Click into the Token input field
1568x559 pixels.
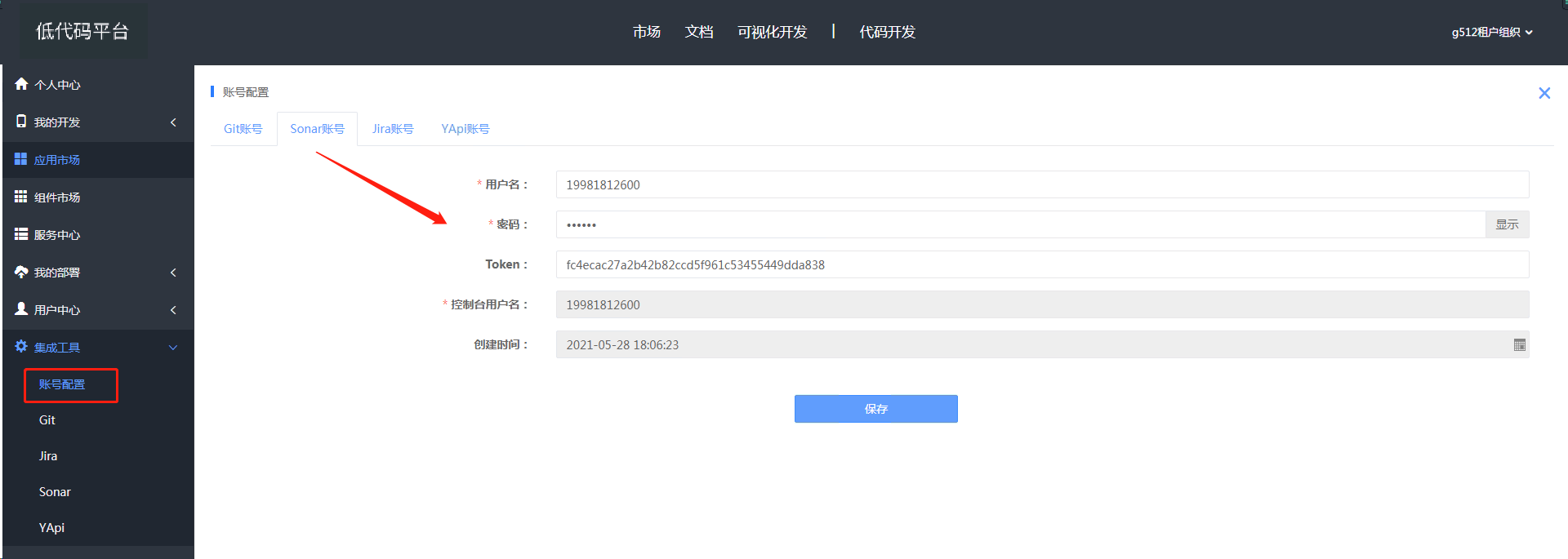1042,264
